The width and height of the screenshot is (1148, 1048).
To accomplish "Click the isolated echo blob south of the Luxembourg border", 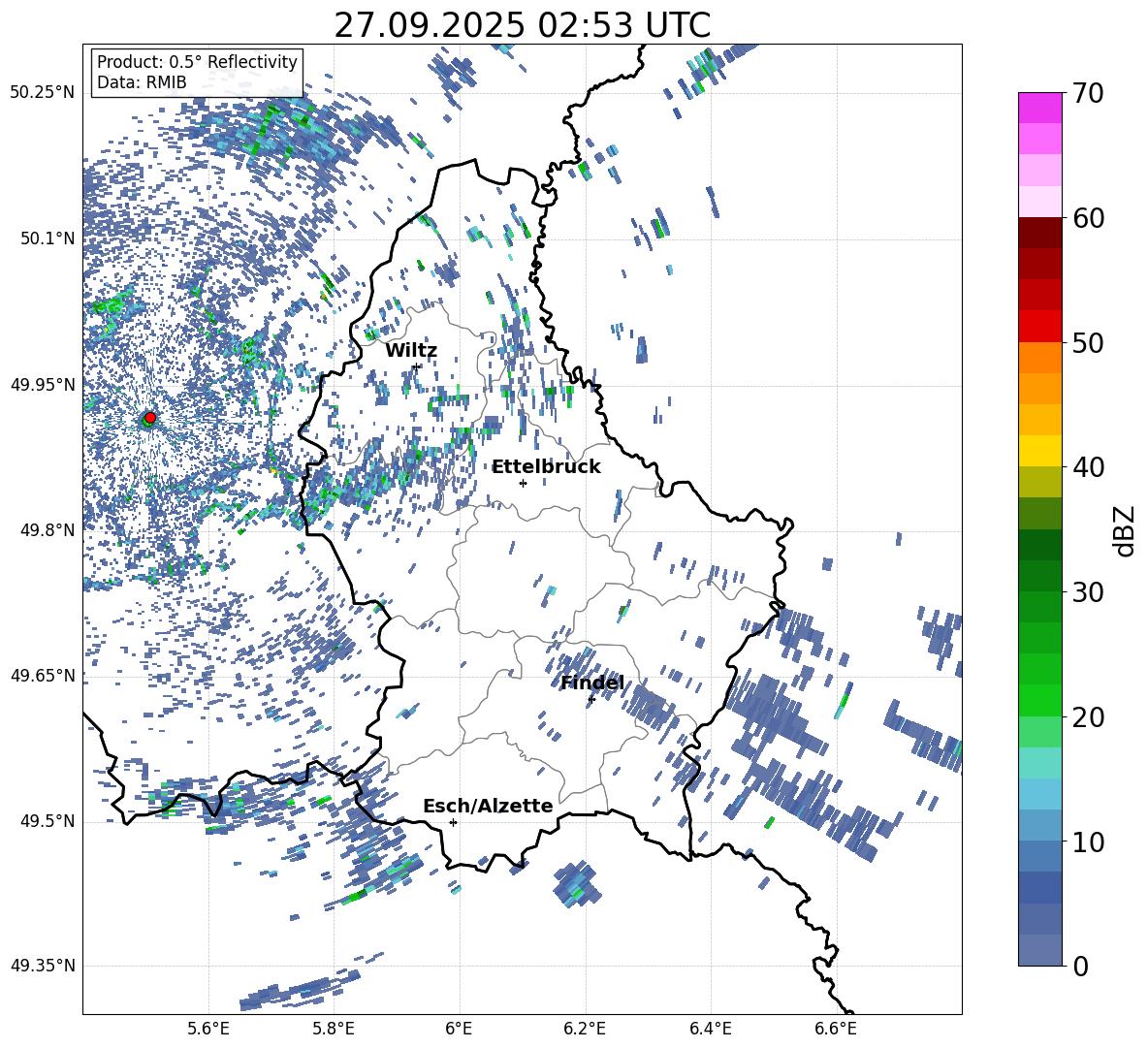I will point(577,883).
